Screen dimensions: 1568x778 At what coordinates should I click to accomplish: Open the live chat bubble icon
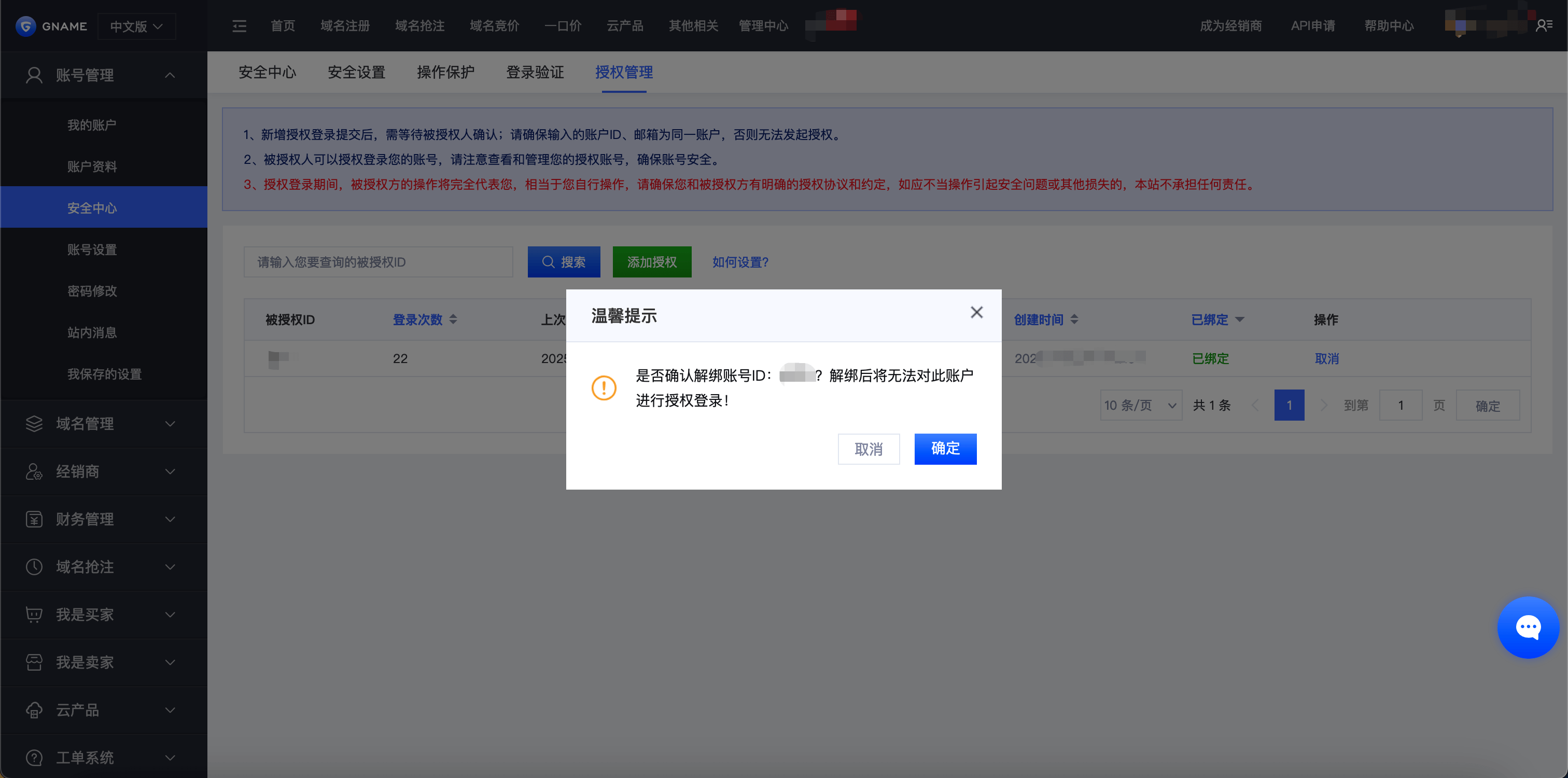pyautogui.click(x=1528, y=627)
